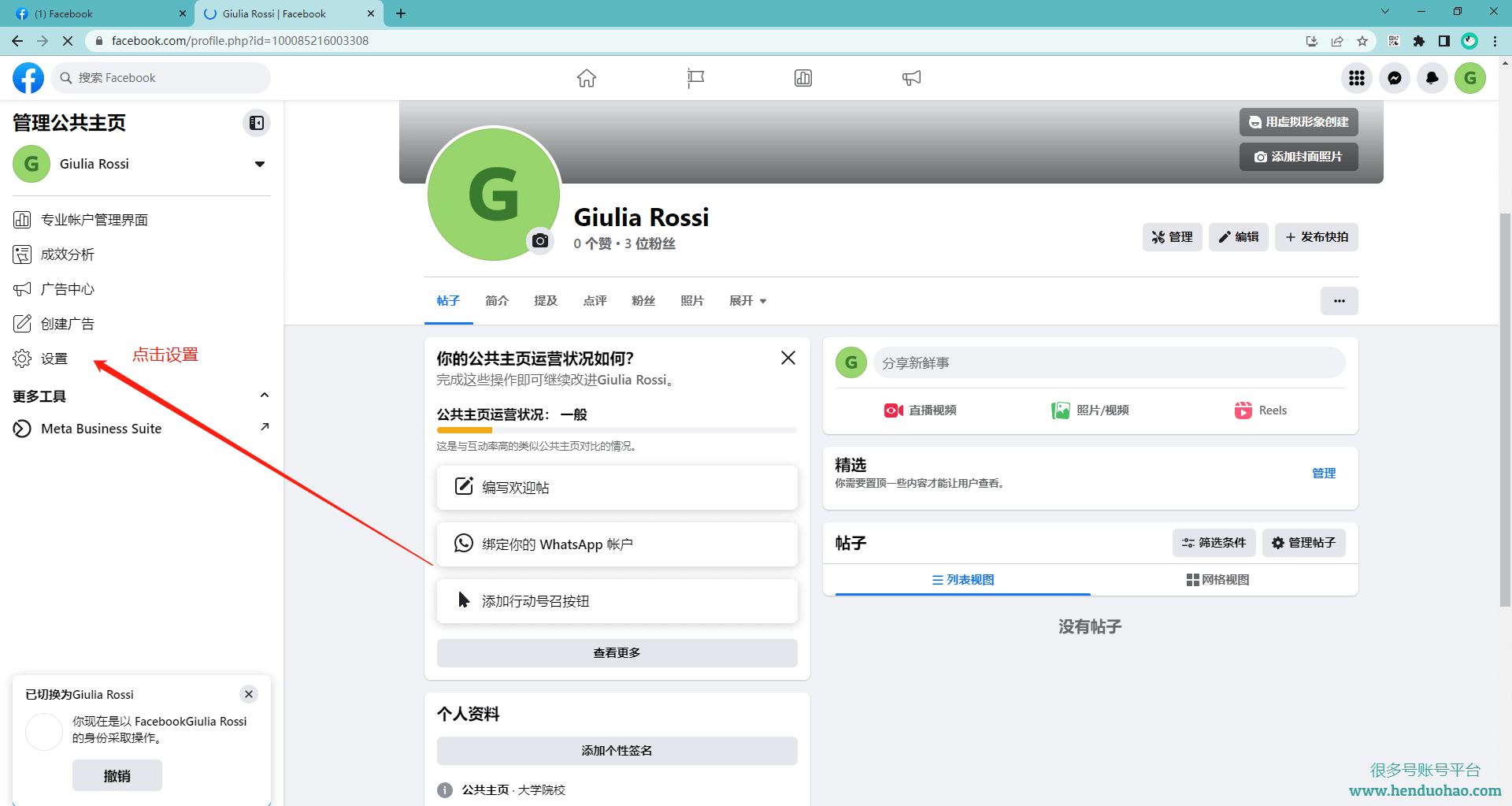
Task: Go back with the browser back arrow
Action: (x=17, y=41)
